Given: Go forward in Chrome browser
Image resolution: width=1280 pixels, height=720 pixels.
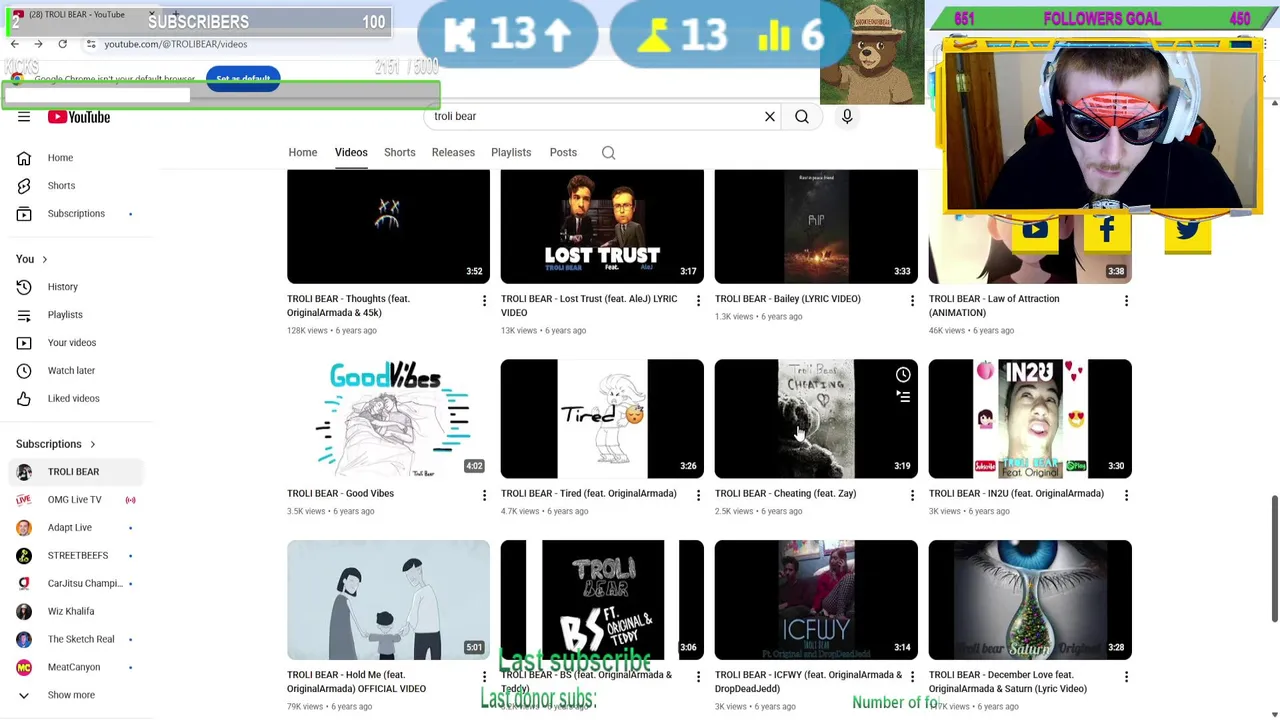Looking at the screenshot, I should (38, 44).
